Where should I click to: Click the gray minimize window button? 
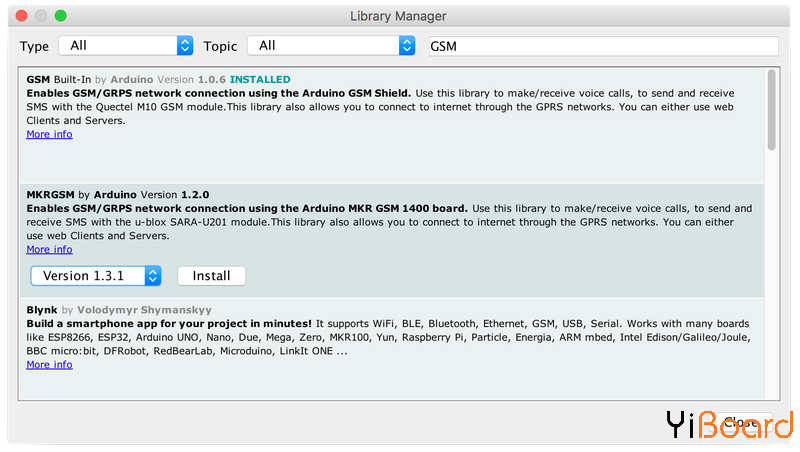(41, 16)
